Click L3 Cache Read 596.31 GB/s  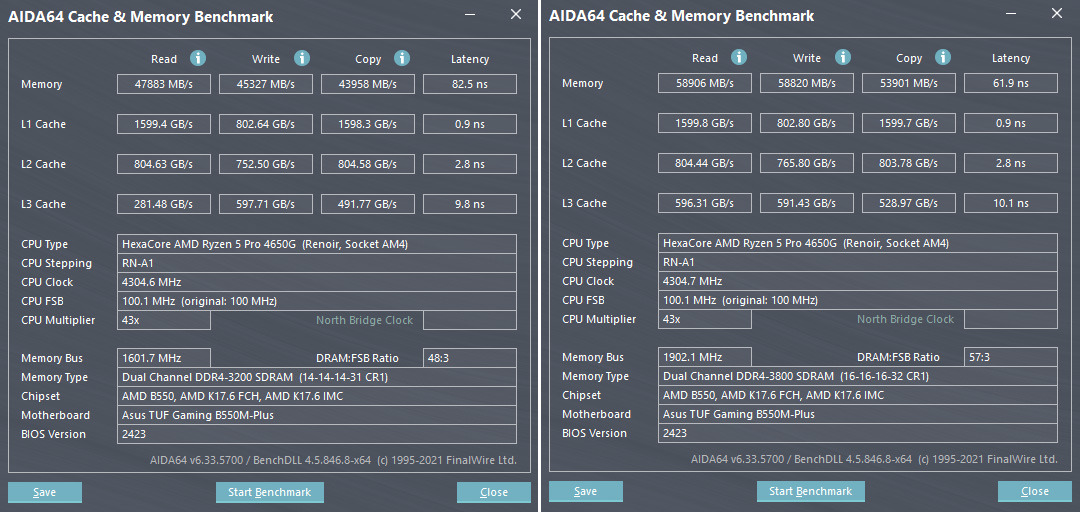705,203
